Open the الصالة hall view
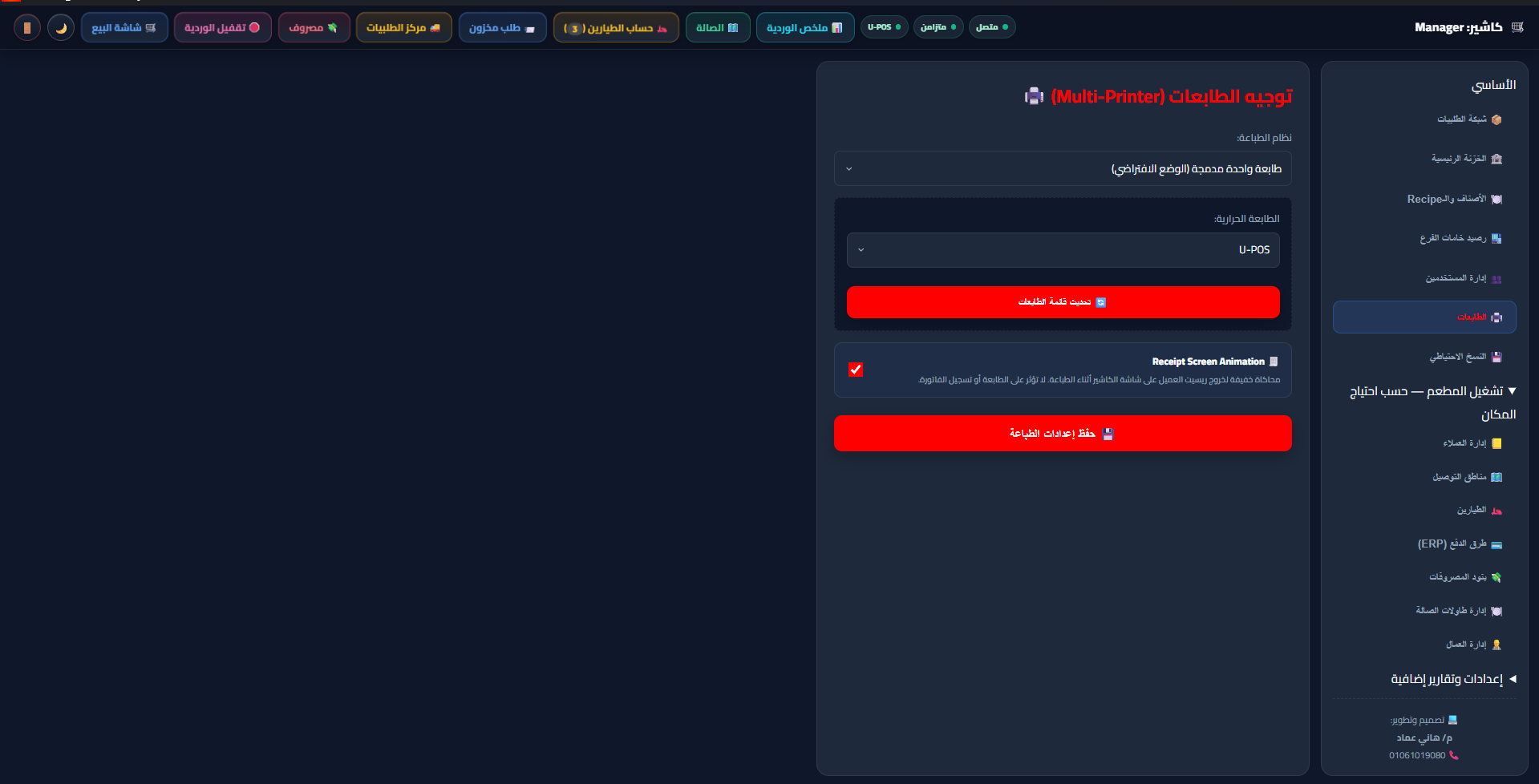The image size is (1539, 784). tap(718, 27)
